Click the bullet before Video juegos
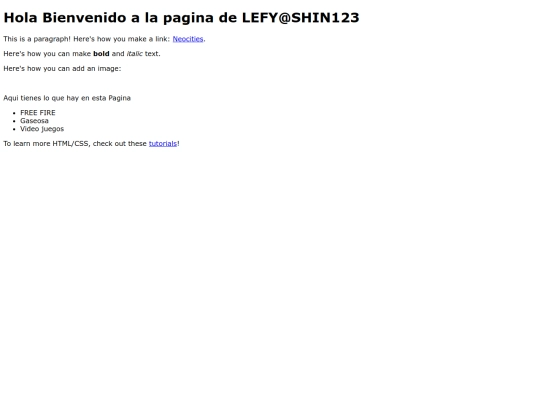This screenshot has height=405, width=540. click(x=14, y=129)
